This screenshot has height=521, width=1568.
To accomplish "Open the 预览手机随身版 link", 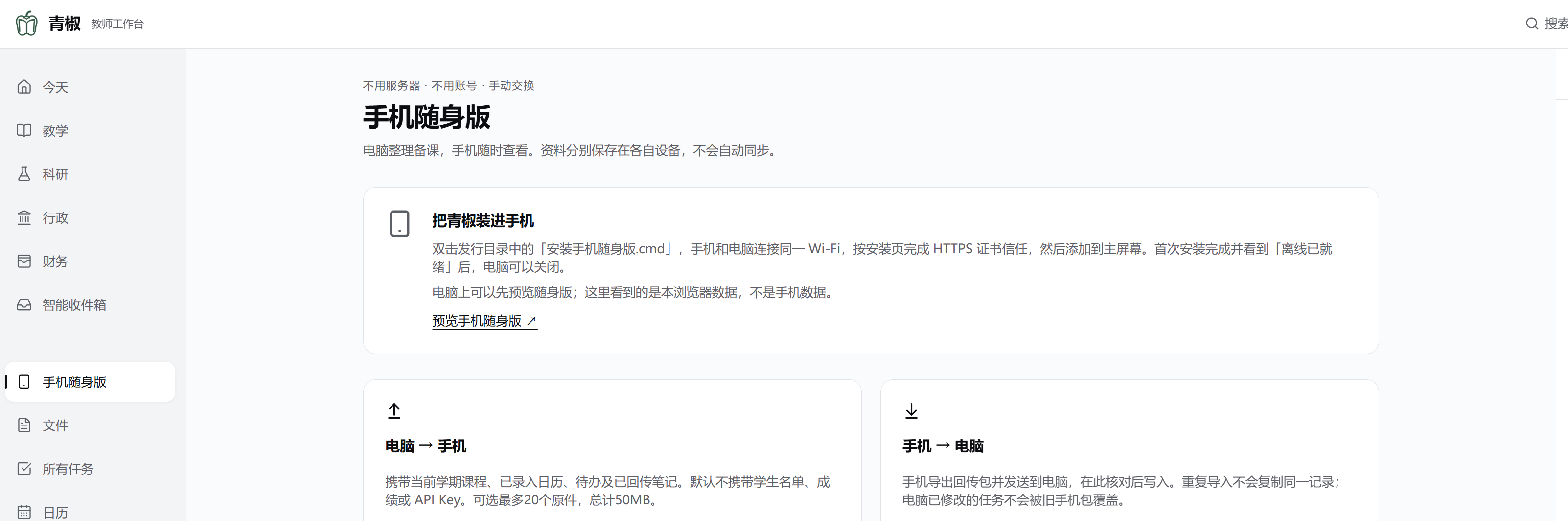I will [484, 321].
